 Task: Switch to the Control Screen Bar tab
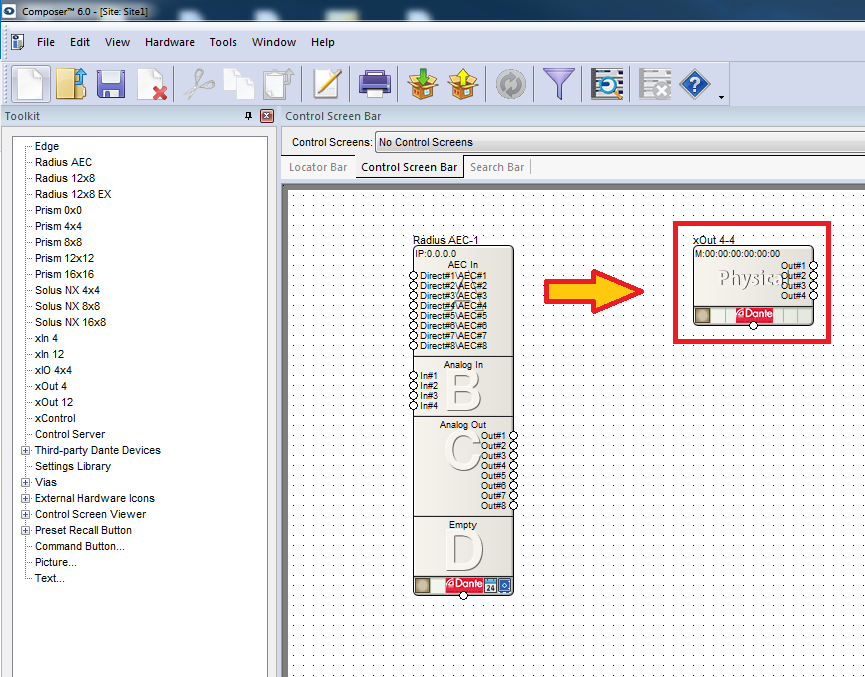tap(409, 167)
